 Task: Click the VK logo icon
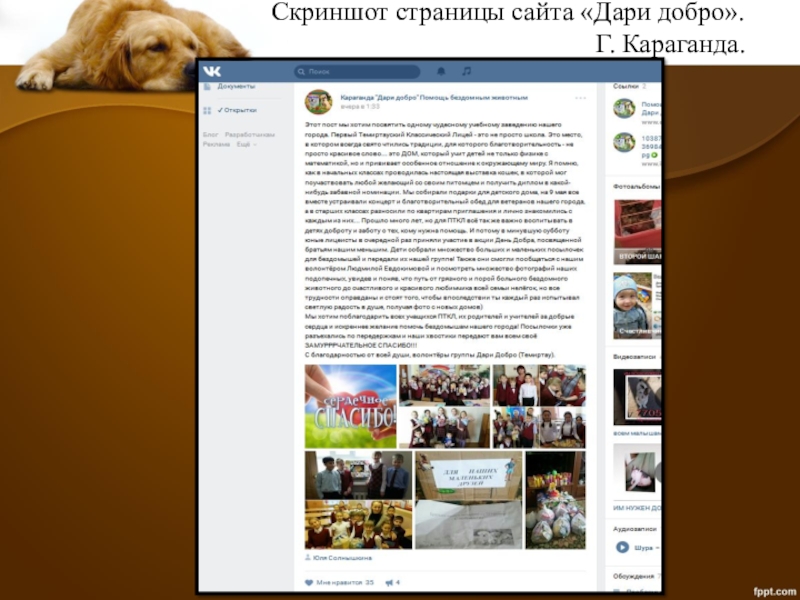click(212, 71)
